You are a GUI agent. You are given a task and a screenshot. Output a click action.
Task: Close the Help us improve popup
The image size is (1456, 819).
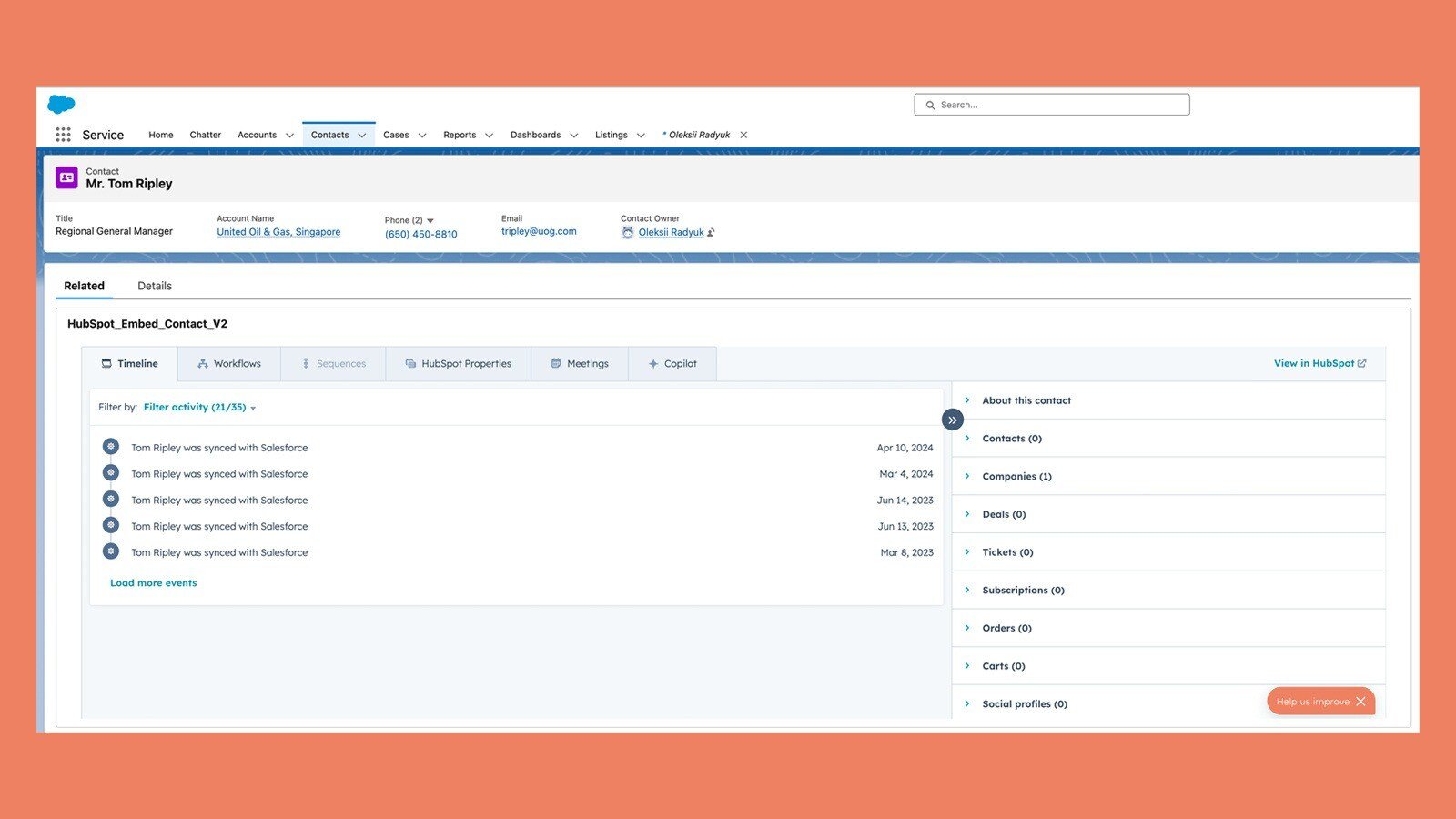(1360, 702)
